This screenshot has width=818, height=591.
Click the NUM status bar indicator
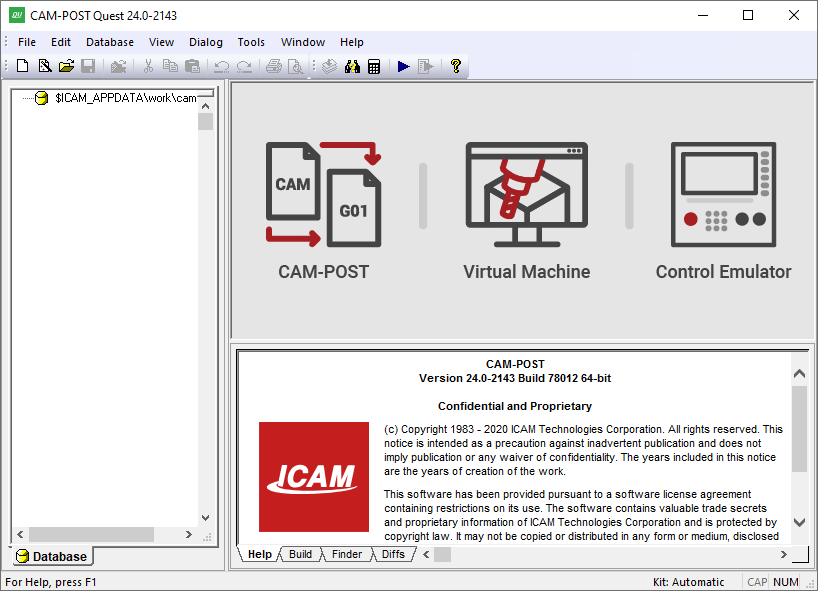(786, 582)
